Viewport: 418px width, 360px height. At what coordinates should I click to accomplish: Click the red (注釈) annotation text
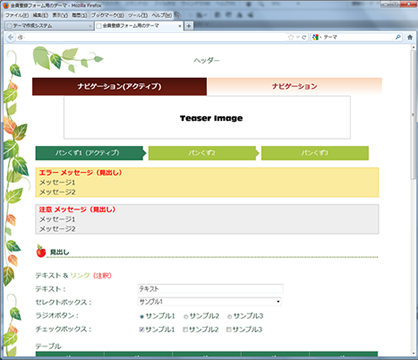coord(102,275)
